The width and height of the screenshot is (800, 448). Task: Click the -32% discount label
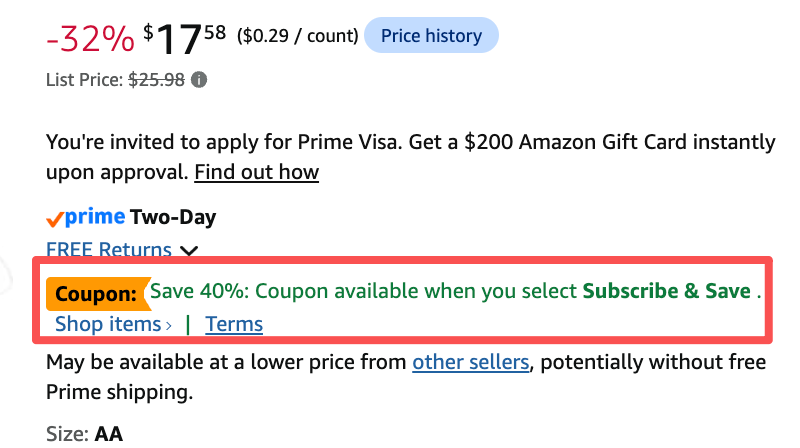[x=90, y=39]
